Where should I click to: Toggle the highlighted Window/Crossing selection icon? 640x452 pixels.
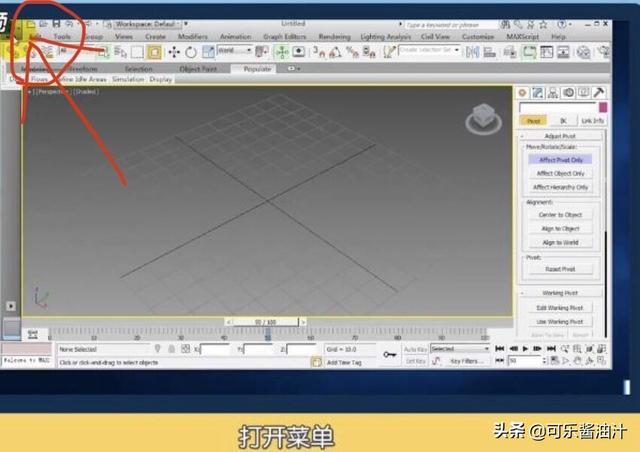tap(154, 52)
